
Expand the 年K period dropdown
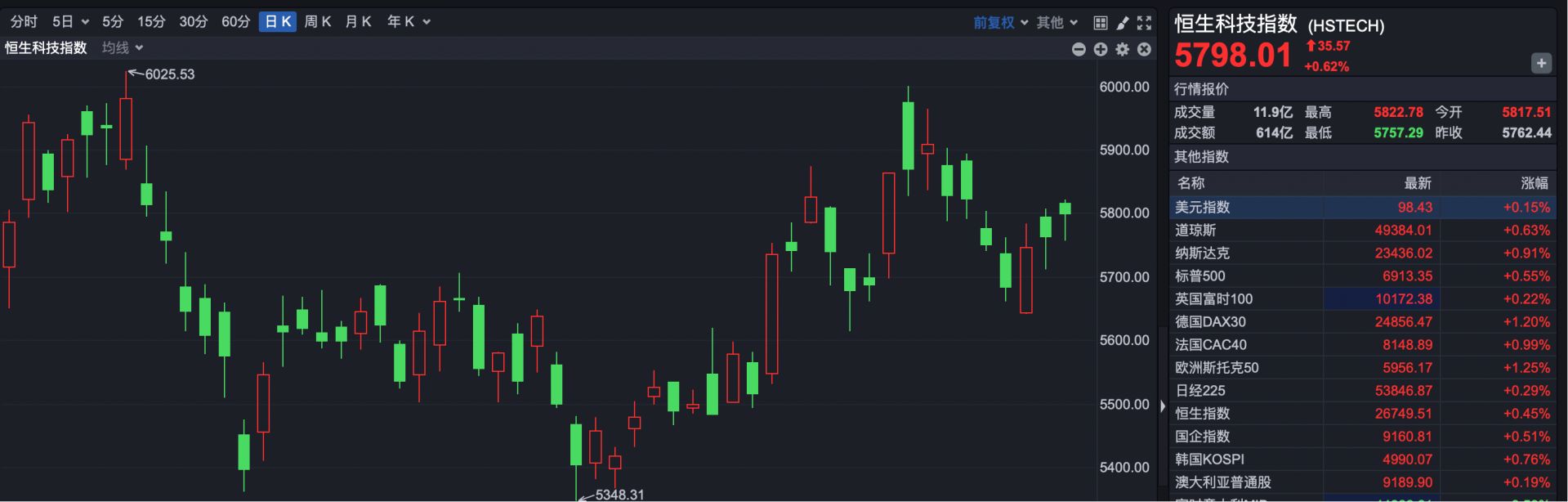(408, 22)
